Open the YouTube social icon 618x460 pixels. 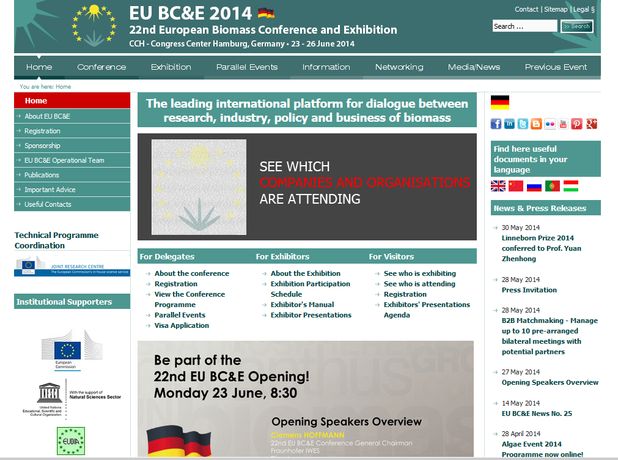point(563,124)
